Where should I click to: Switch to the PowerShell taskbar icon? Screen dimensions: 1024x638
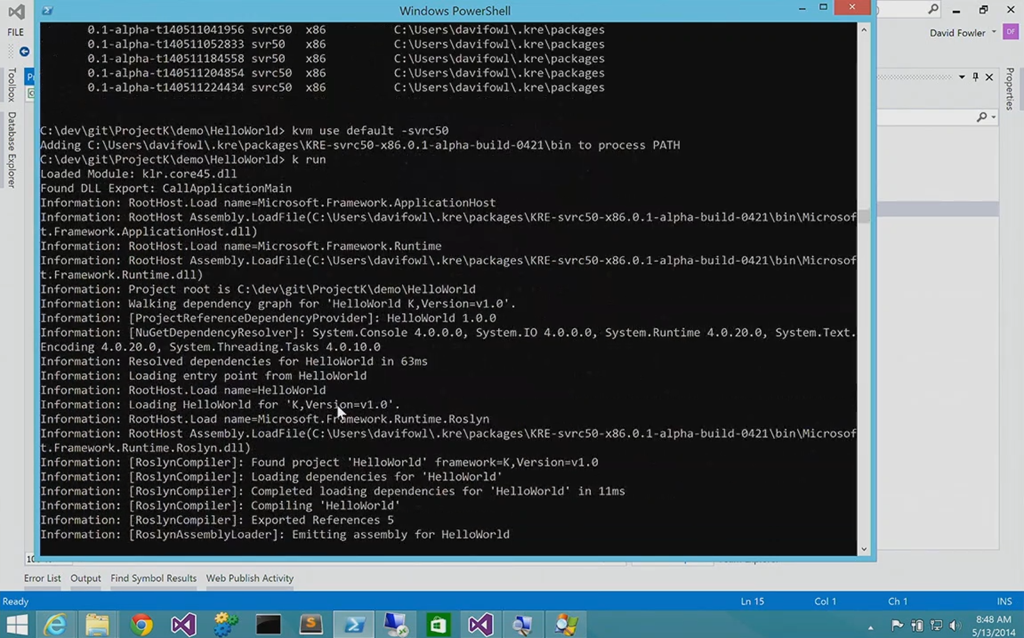coord(354,625)
